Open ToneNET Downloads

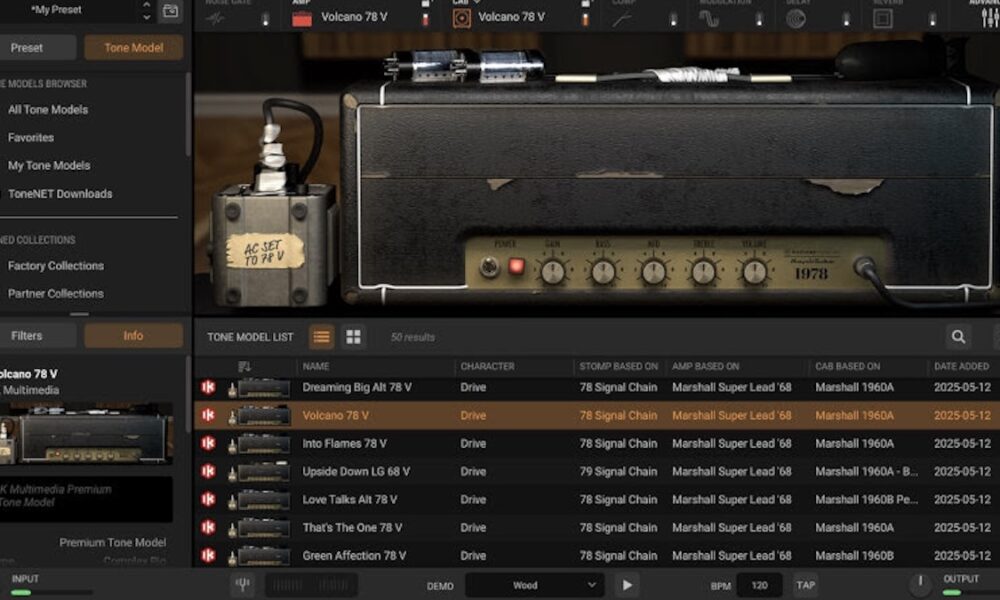click(60, 193)
